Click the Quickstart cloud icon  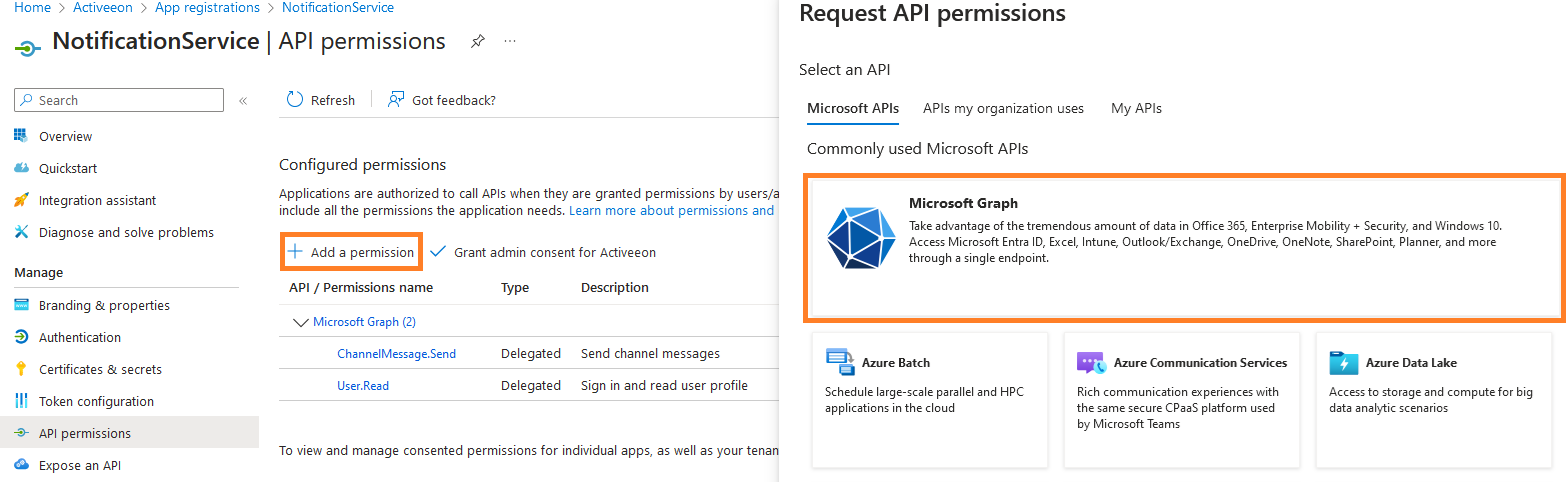click(x=21, y=168)
